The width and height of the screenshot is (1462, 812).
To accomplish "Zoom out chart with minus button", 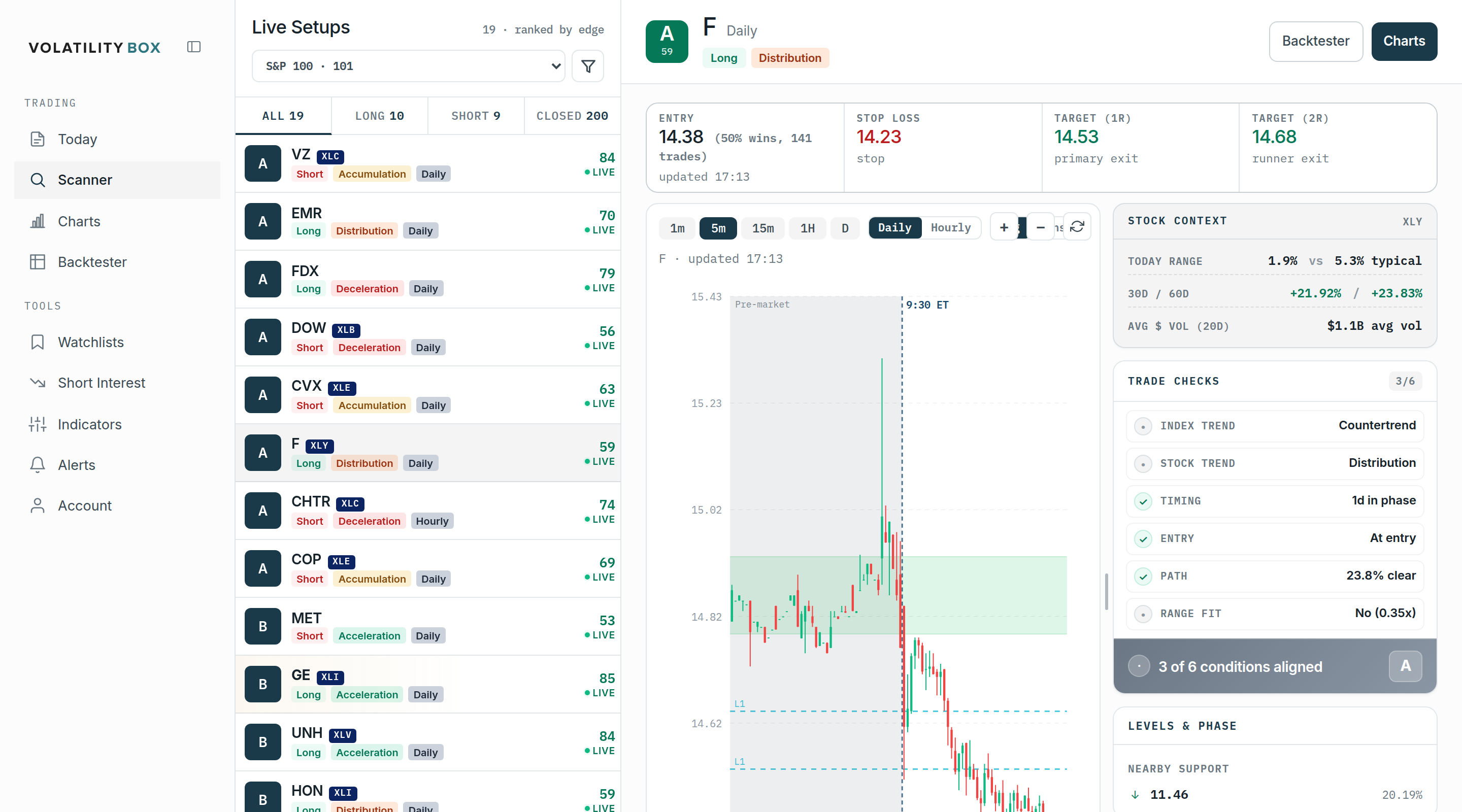I will [x=1040, y=227].
